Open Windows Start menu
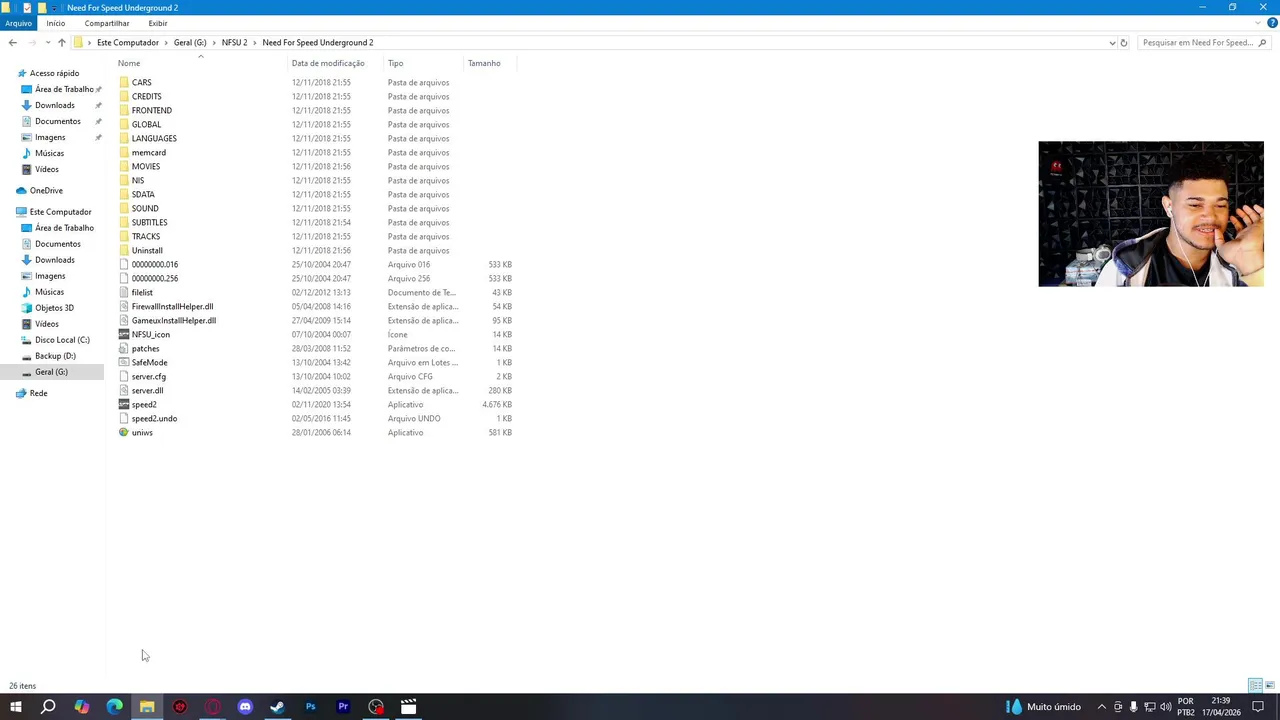The width and height of the screenshot is (1280, 720). tap(16, 707)
